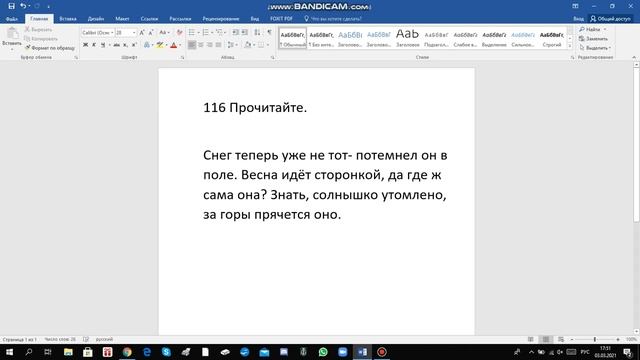This screenshot has height=360, width=640.
Task: Toggle paragraph marks (¶) display
Action: pyautogui.click(x=269, y=32)
